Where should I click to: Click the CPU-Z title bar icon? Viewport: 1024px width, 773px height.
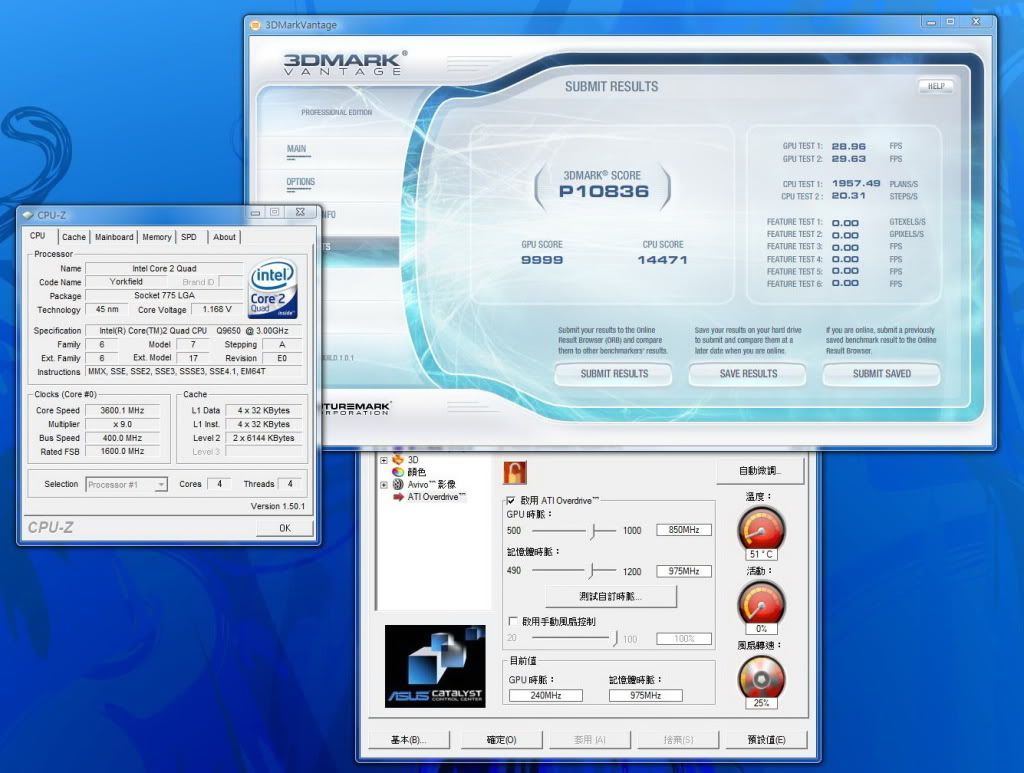pyautogui.click(x=27, y=215)
